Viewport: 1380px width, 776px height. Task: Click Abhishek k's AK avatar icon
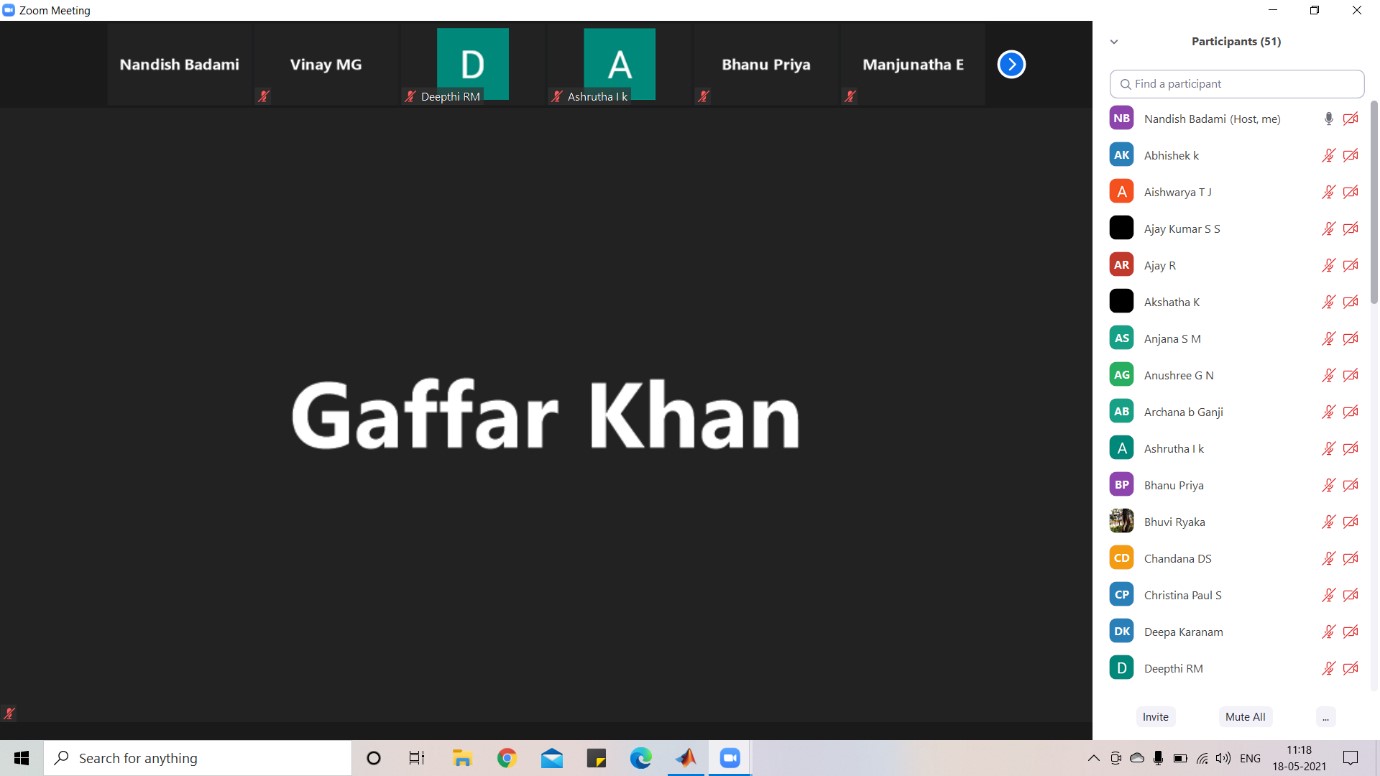pyautogui.click(x=1121, y=155)
